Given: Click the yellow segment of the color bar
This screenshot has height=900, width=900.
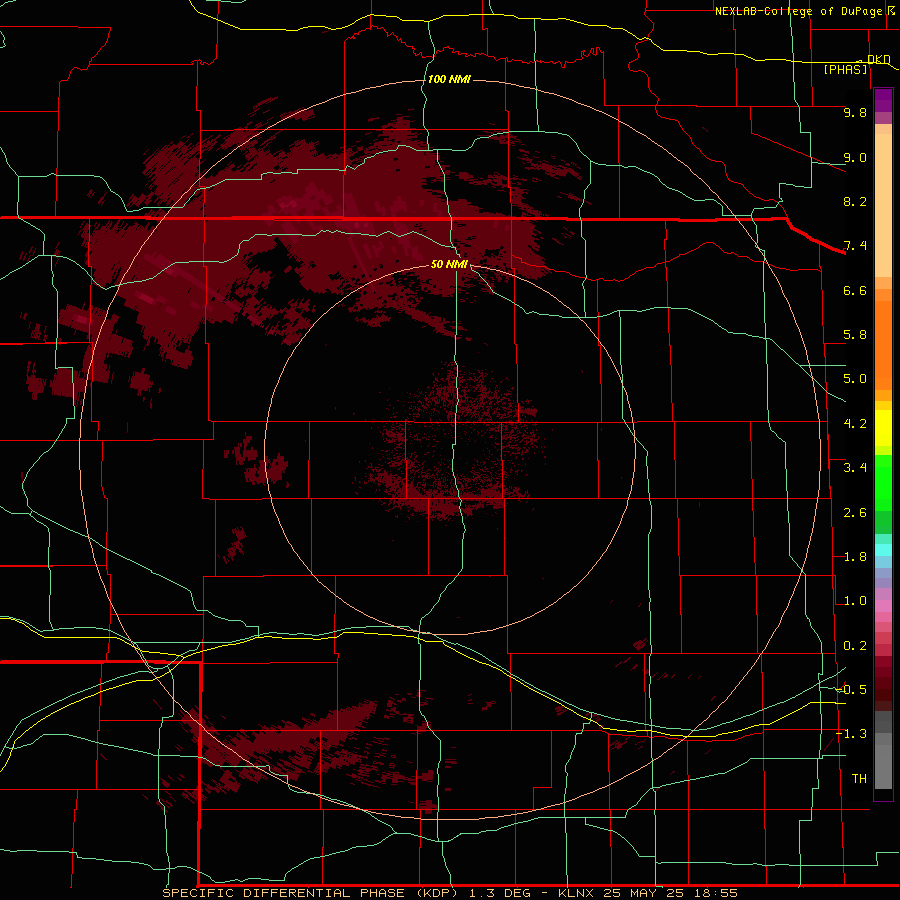Looking at the screenshot, I should point(883,428).
